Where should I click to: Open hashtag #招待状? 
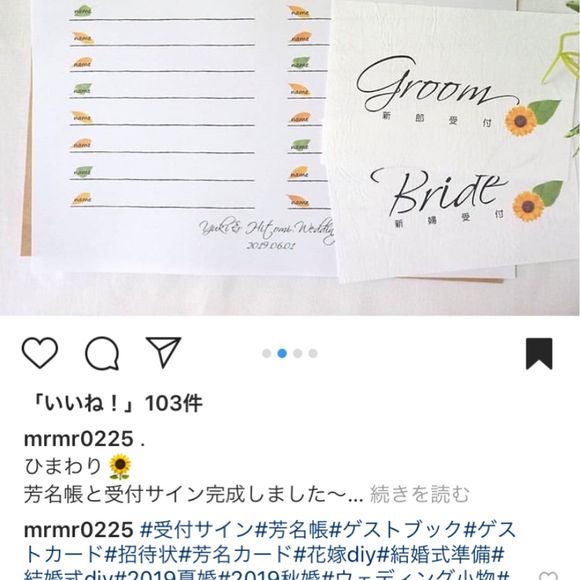(142, 554)
